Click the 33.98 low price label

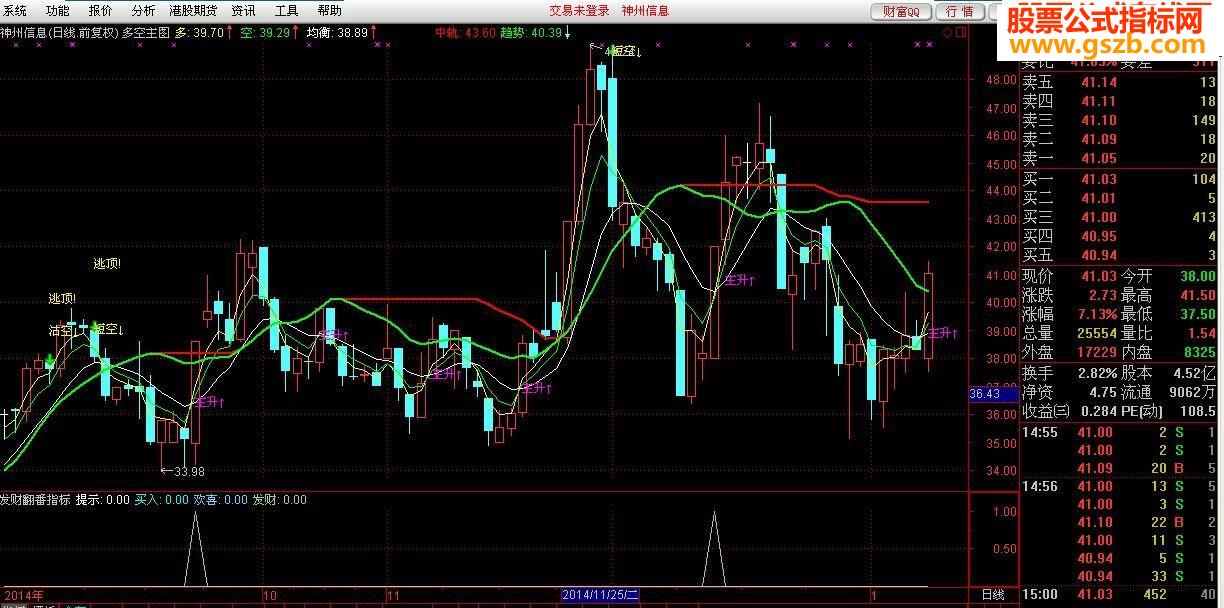pos(189,472)
